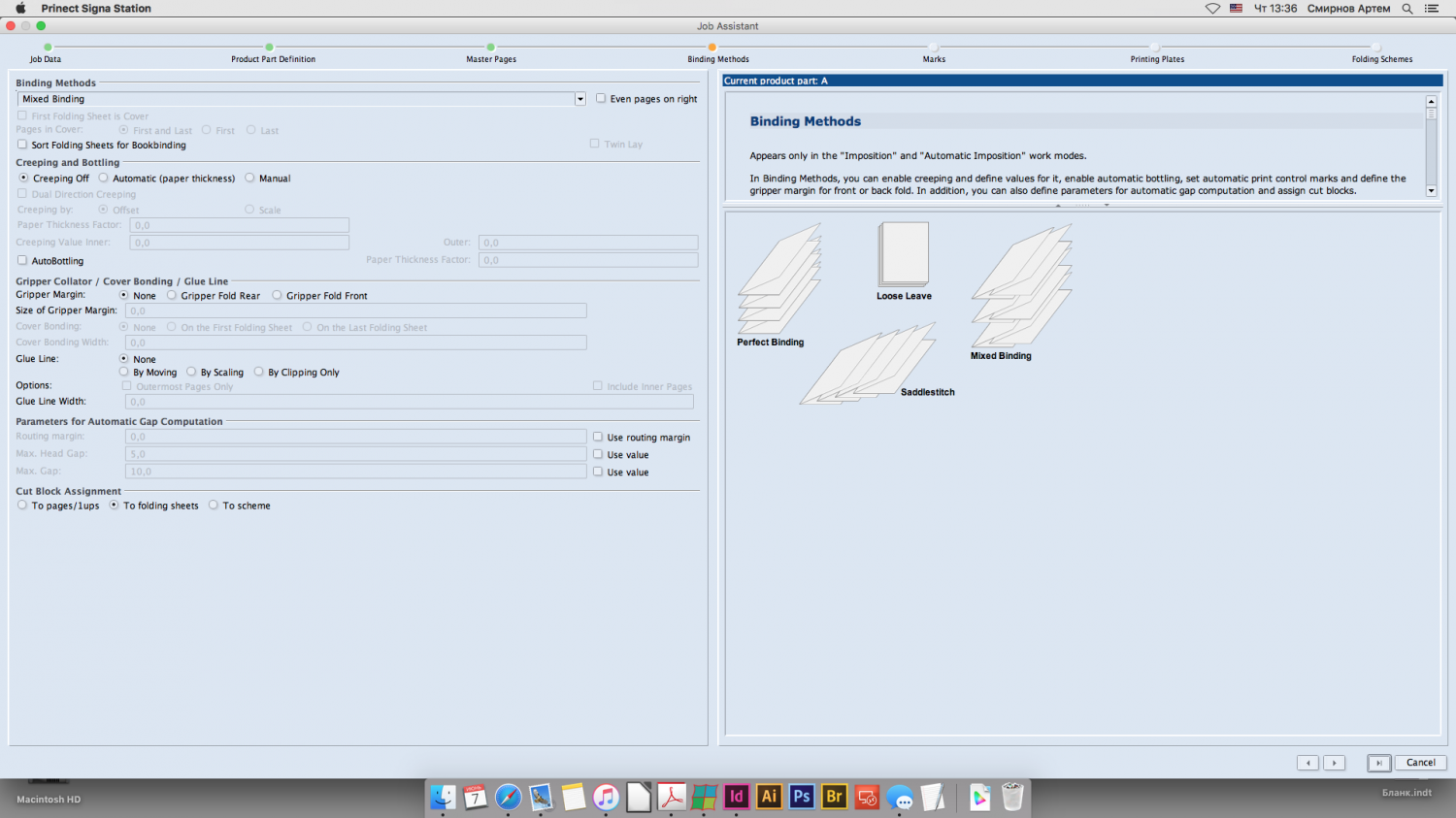Image resolution: width=1456 pixels, height=818 pixels.
Task: Click the help panel scroll down arrow
Action: [x=1431, y=191]
